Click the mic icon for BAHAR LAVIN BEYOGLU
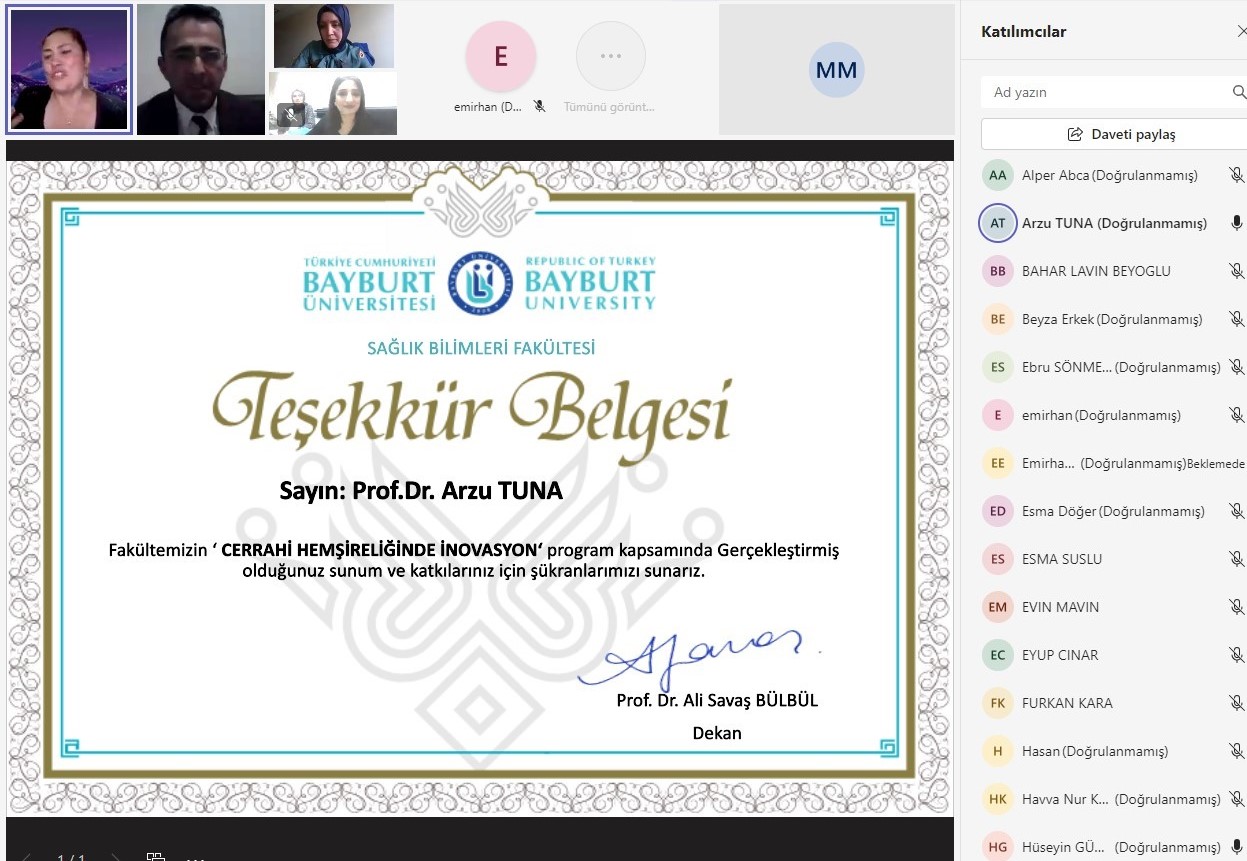The height and width of the screenshot is (861, 1247). click(x=1236, y=271)
